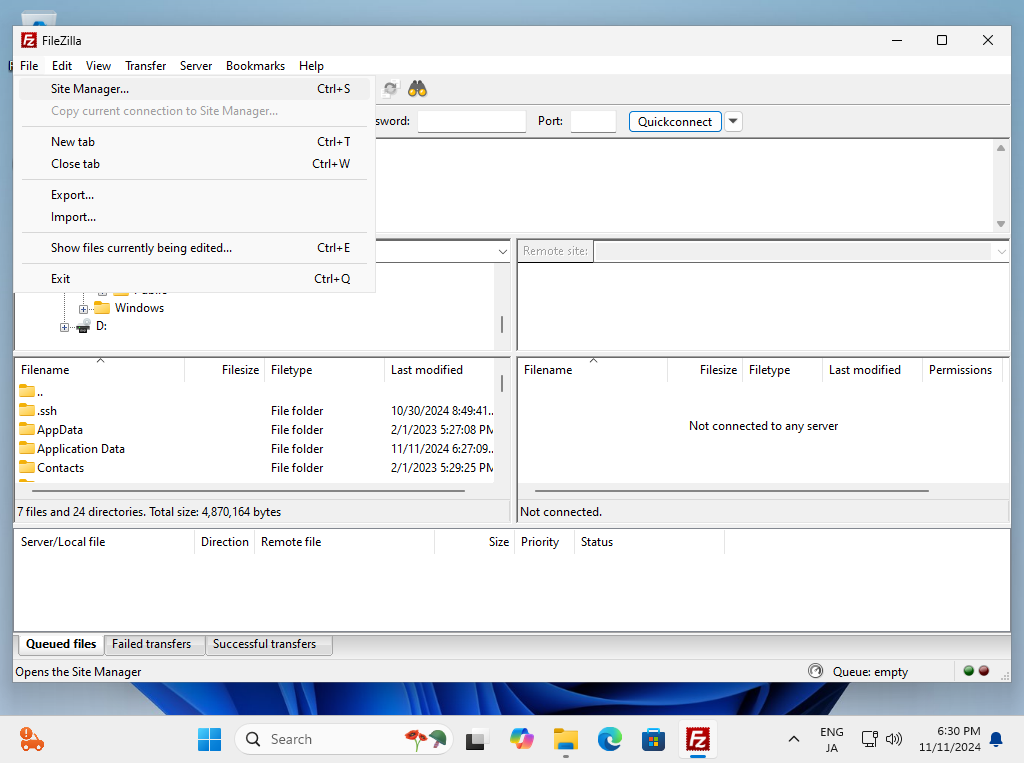Open the Remote site path dropdown
This screenshot has height=763, width=1024.
coord(1001,252)
